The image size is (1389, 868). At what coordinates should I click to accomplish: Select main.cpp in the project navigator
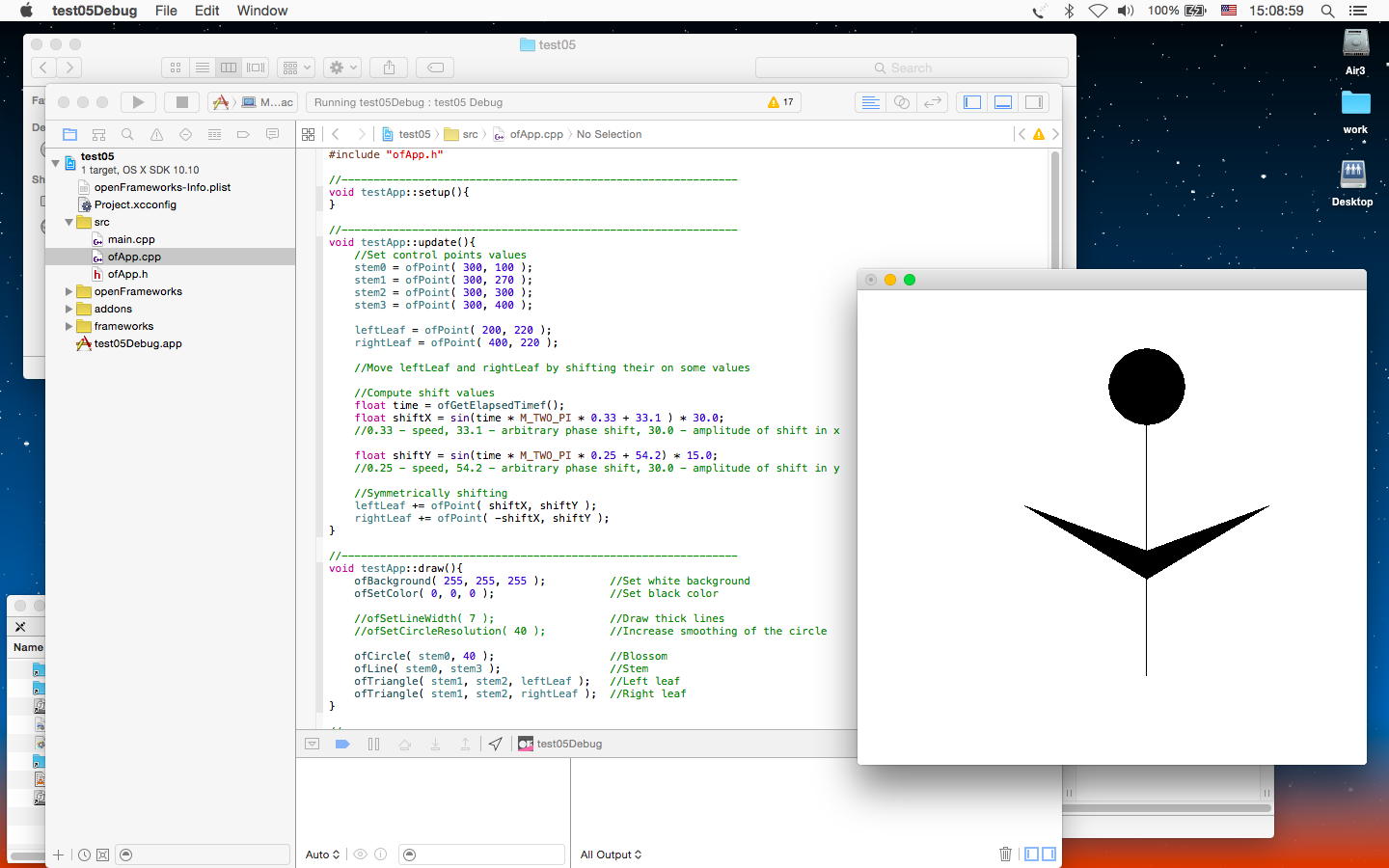131,239
